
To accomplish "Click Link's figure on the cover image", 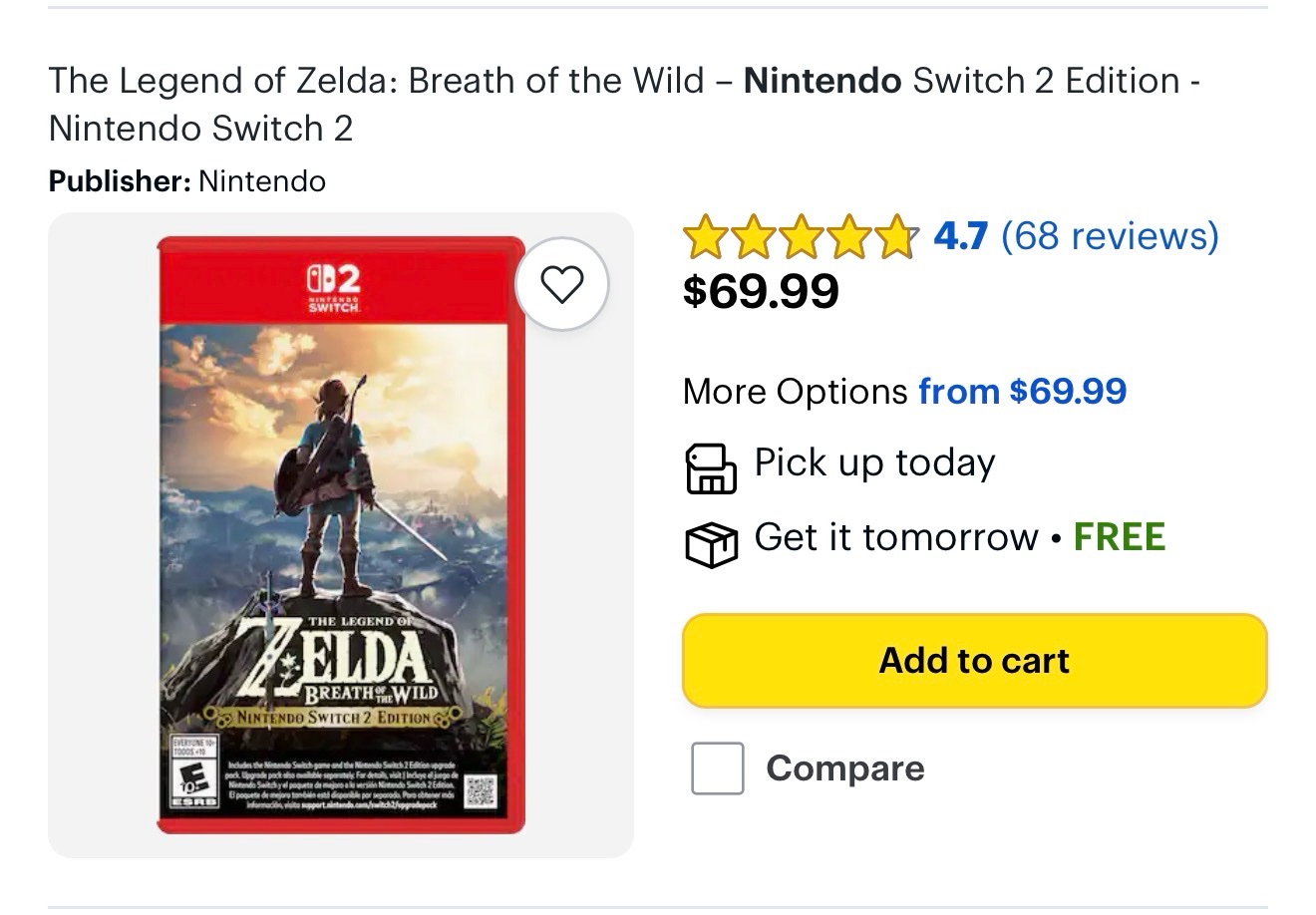I will 317,478.
